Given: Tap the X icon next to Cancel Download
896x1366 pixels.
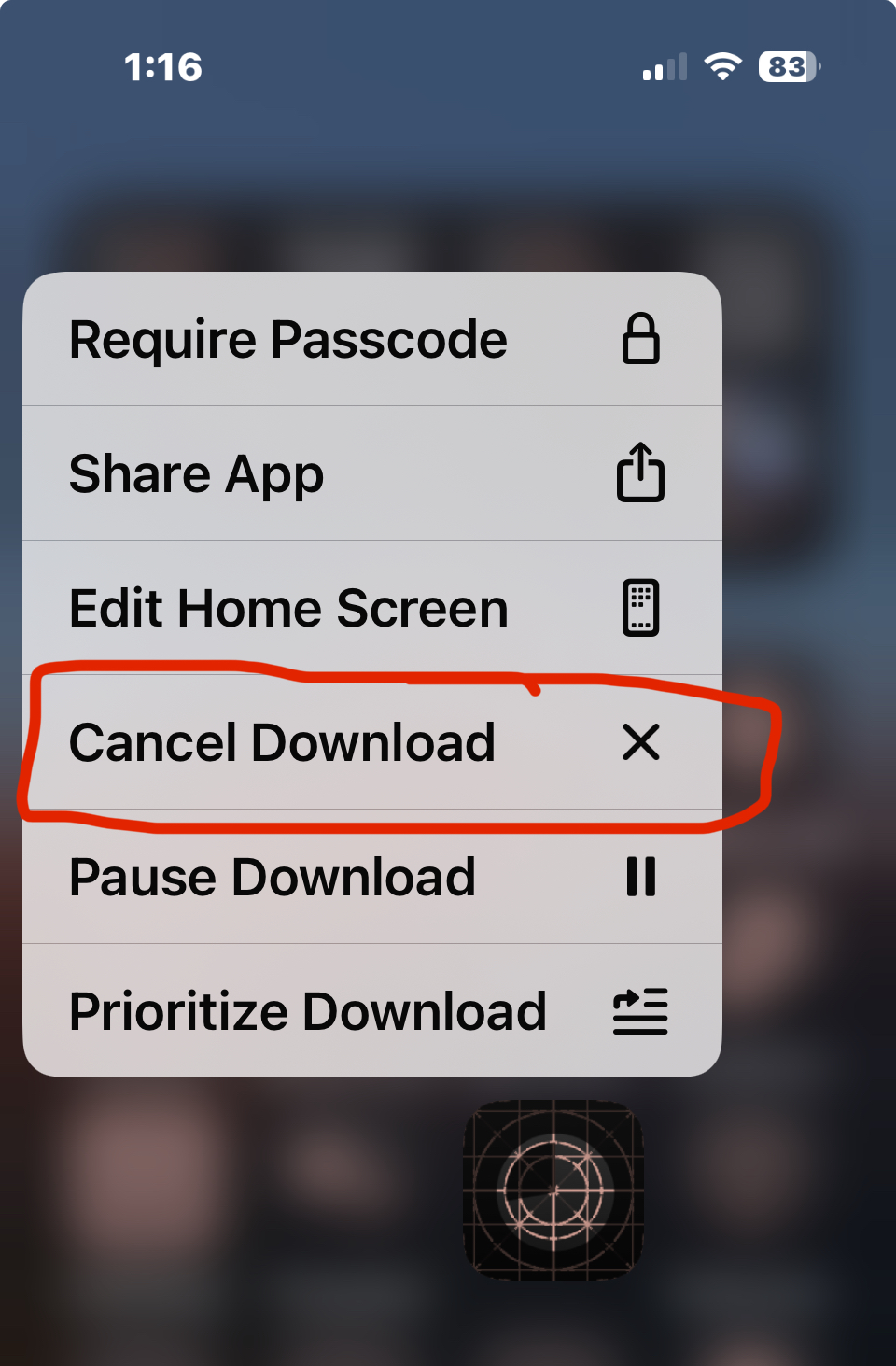Looking at the screenshot, I should [x=640, y=742].
